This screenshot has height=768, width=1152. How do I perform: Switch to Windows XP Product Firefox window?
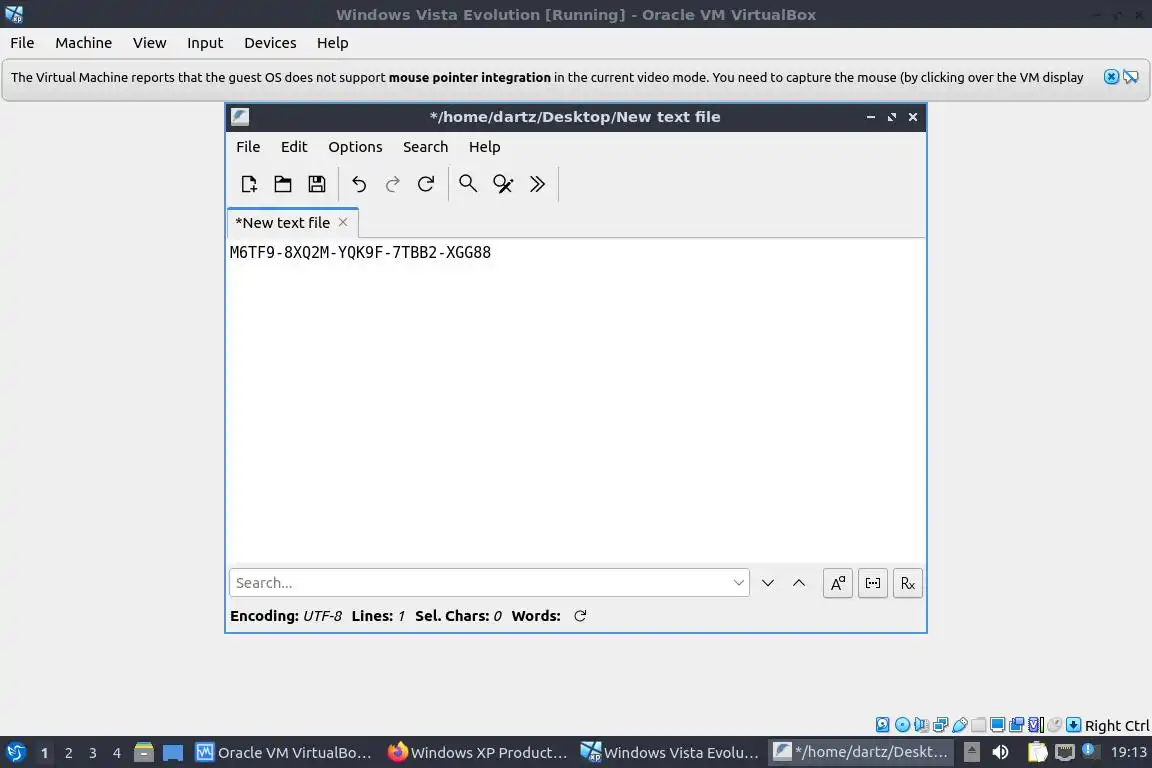pyautogui.click(x=478, y=752)
